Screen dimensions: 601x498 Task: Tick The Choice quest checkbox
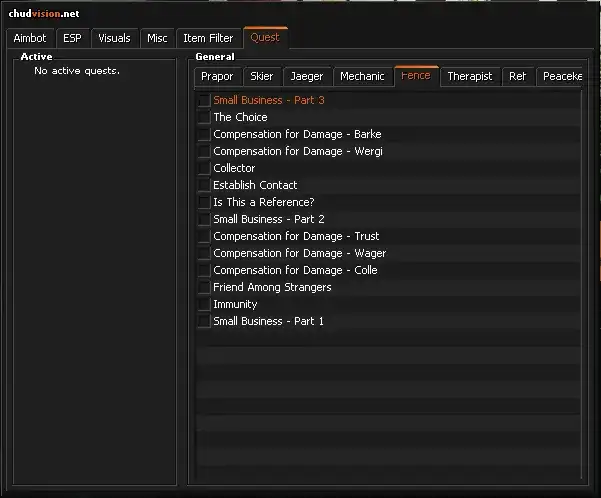coord(204,118)
